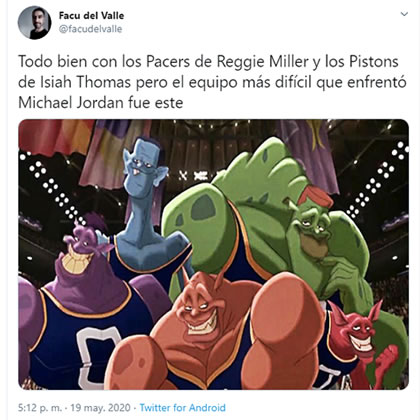Click the 5:12 p. m. timestamp
This screenshot has height=420, width=420.
click(40, 408)
